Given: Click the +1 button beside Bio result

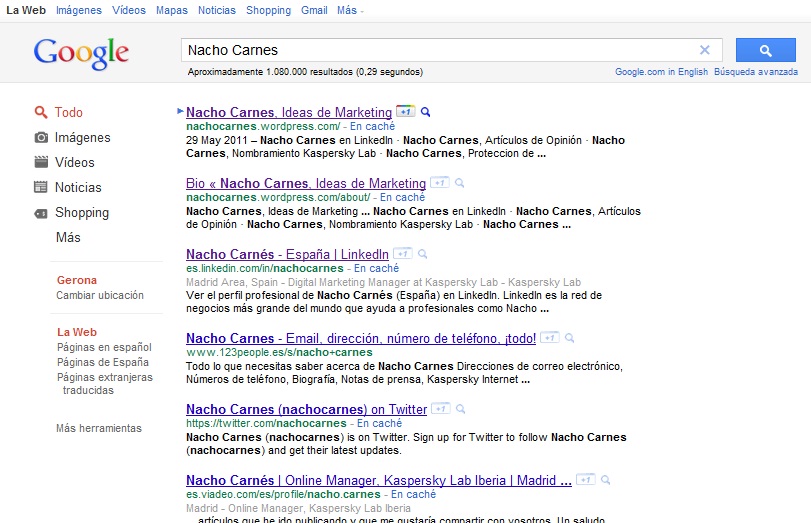Looking at the screenshot, I should coord(439,183).
